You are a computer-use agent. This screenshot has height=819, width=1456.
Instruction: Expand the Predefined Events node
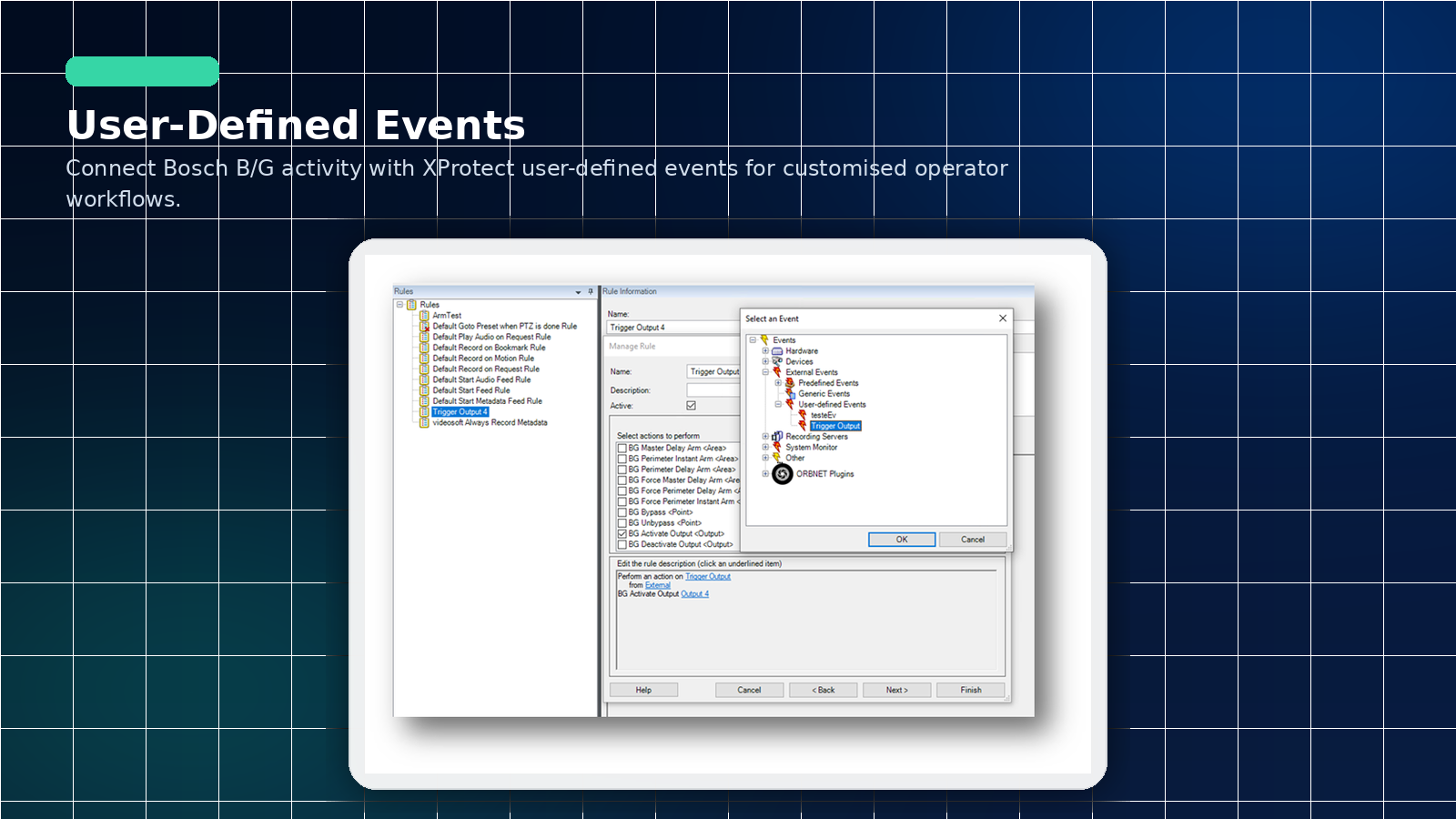tap(778, 383)
